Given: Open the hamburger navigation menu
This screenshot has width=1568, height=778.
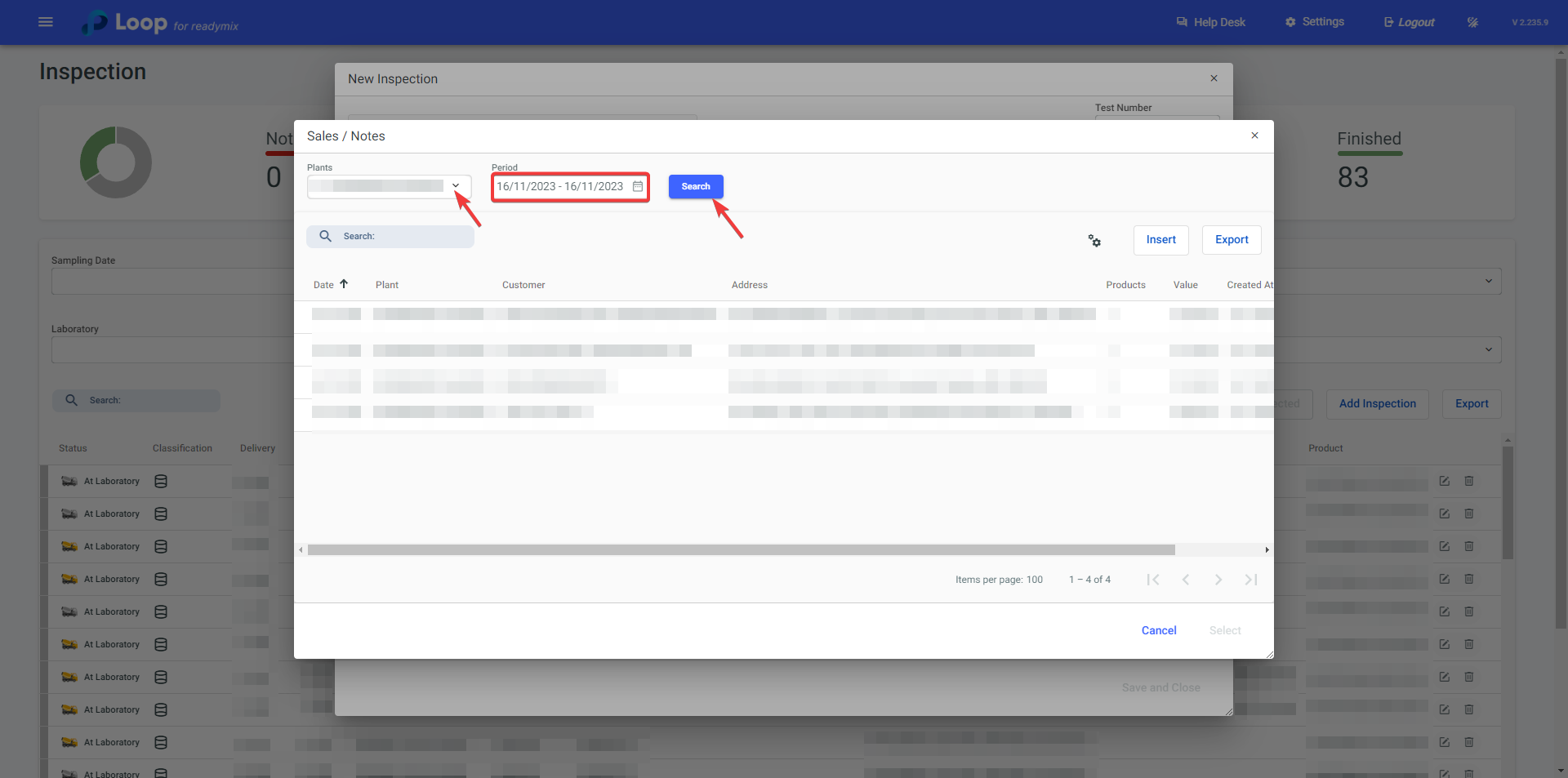Looking at the screenshot, I should (46, 22).
